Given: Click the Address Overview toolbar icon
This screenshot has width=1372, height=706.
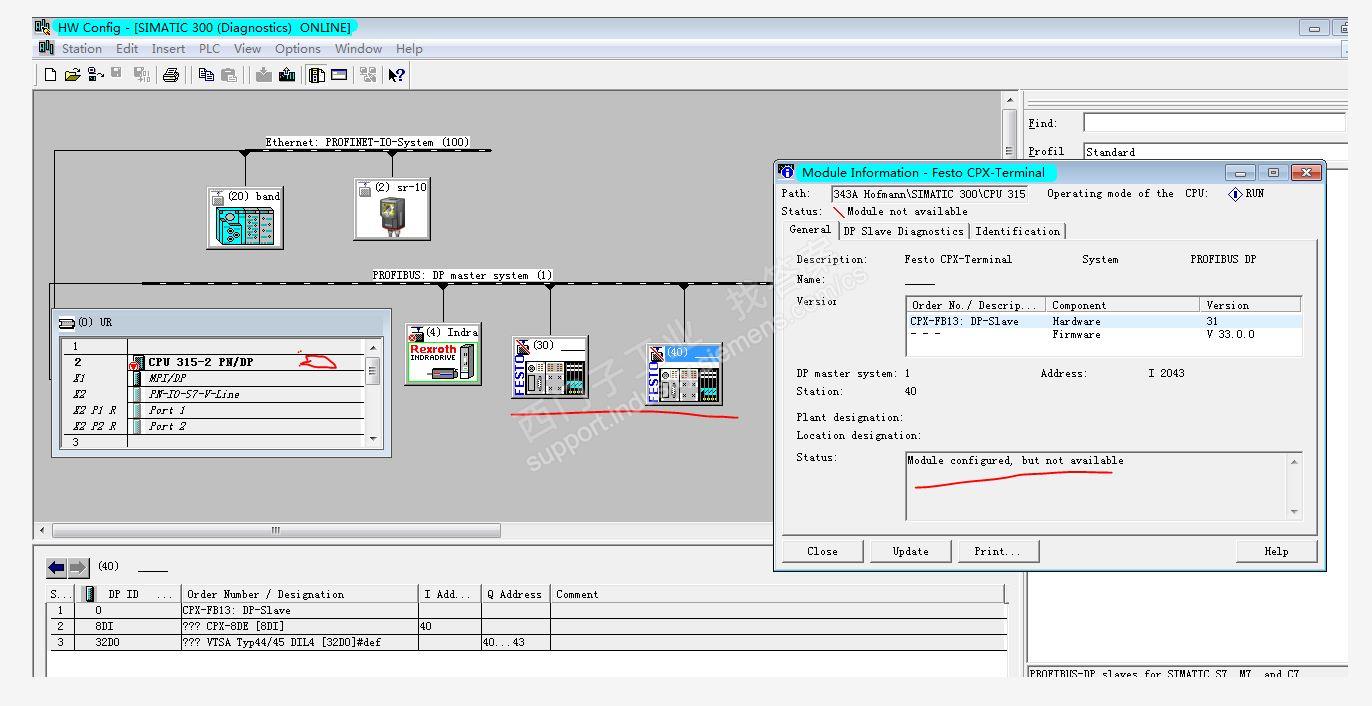Looking at the screenshot, I should point(339,75).
